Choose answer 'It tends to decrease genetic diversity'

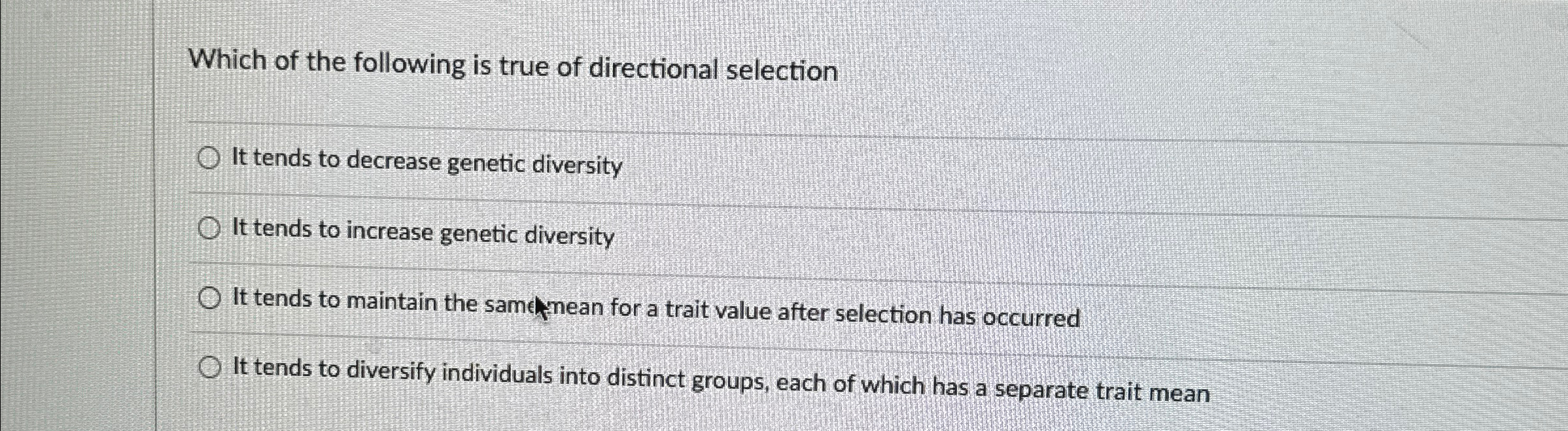click(x=426, y=162)
